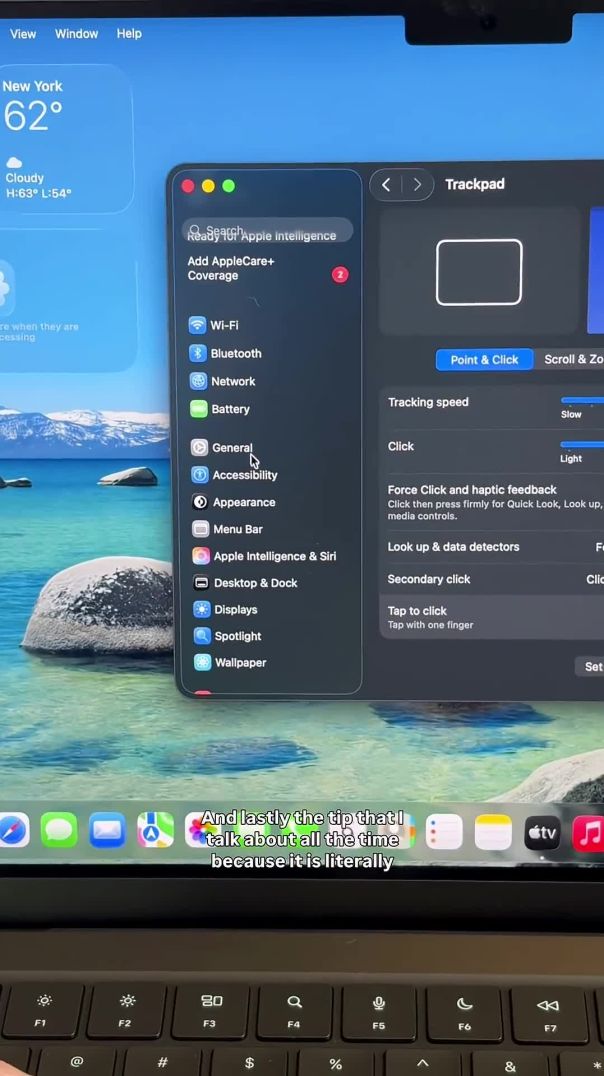The image size is (604, 1076).
Task: Open the Help menu
Action: click(x=129, y=33)
